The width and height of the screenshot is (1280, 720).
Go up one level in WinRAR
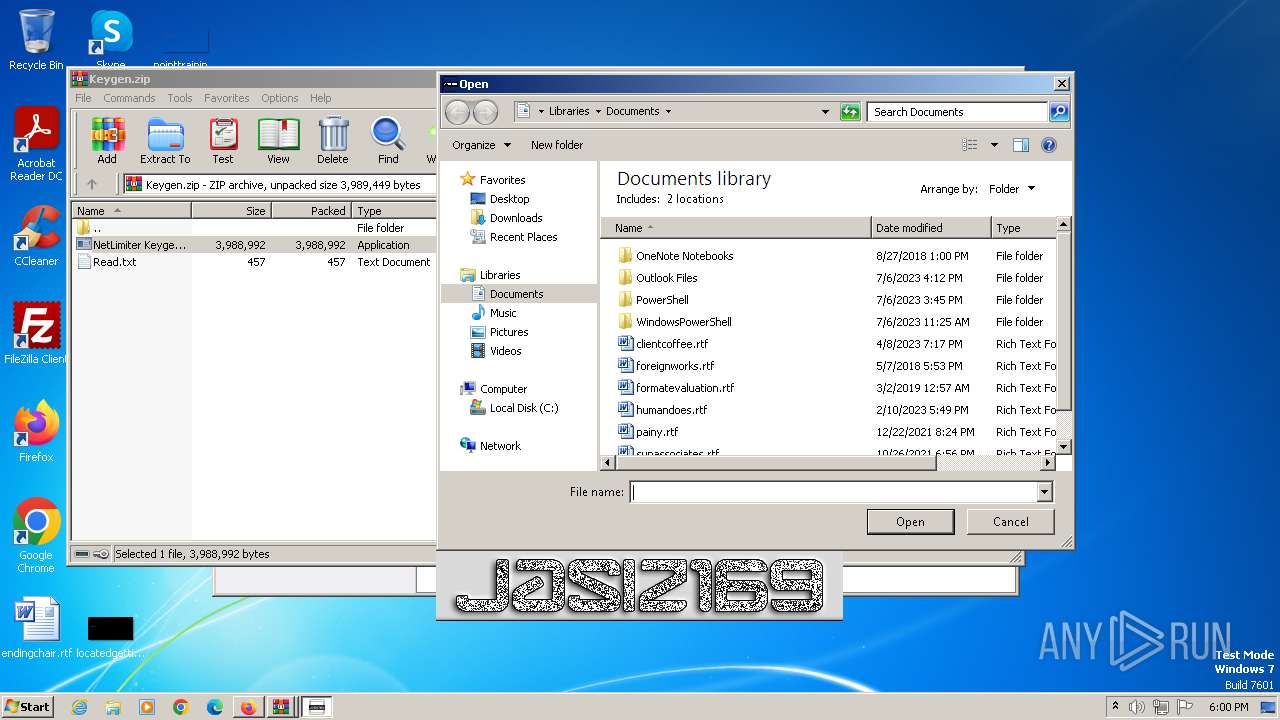(x=92, y=184)
